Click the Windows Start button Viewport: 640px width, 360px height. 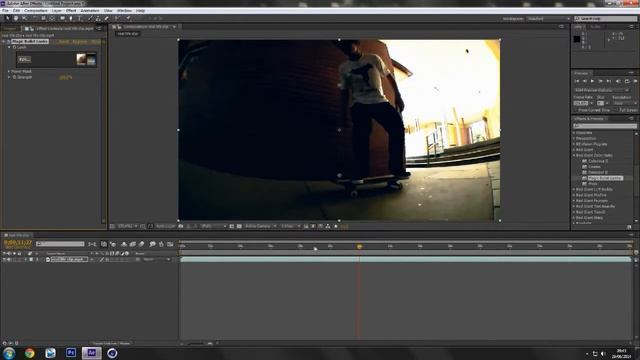pyautogui.click(x=9, y=353)
